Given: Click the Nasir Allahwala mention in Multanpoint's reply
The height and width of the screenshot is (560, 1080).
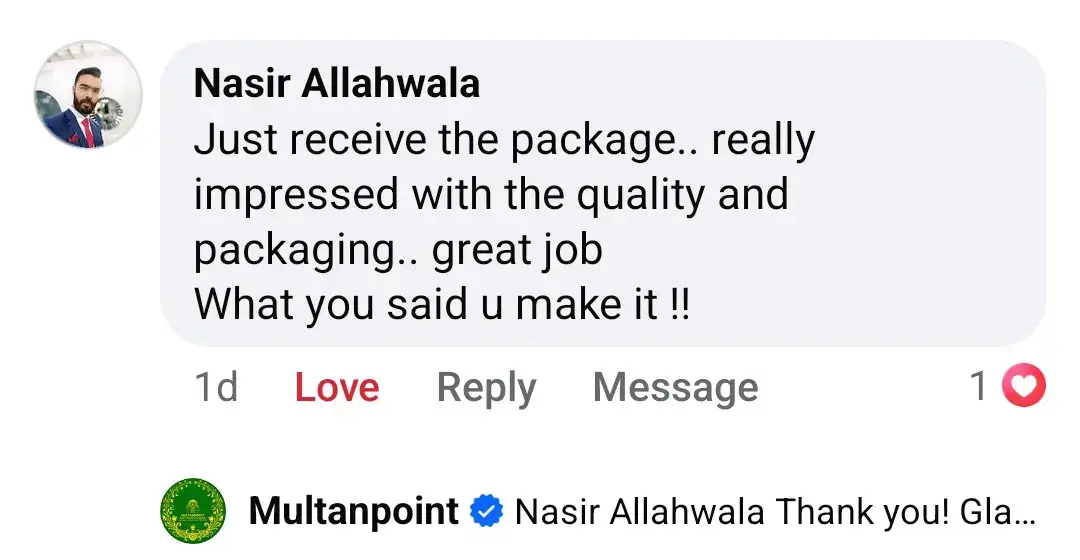Looking at the screenshot, I should pyautogui.click(x=640, y=512).
